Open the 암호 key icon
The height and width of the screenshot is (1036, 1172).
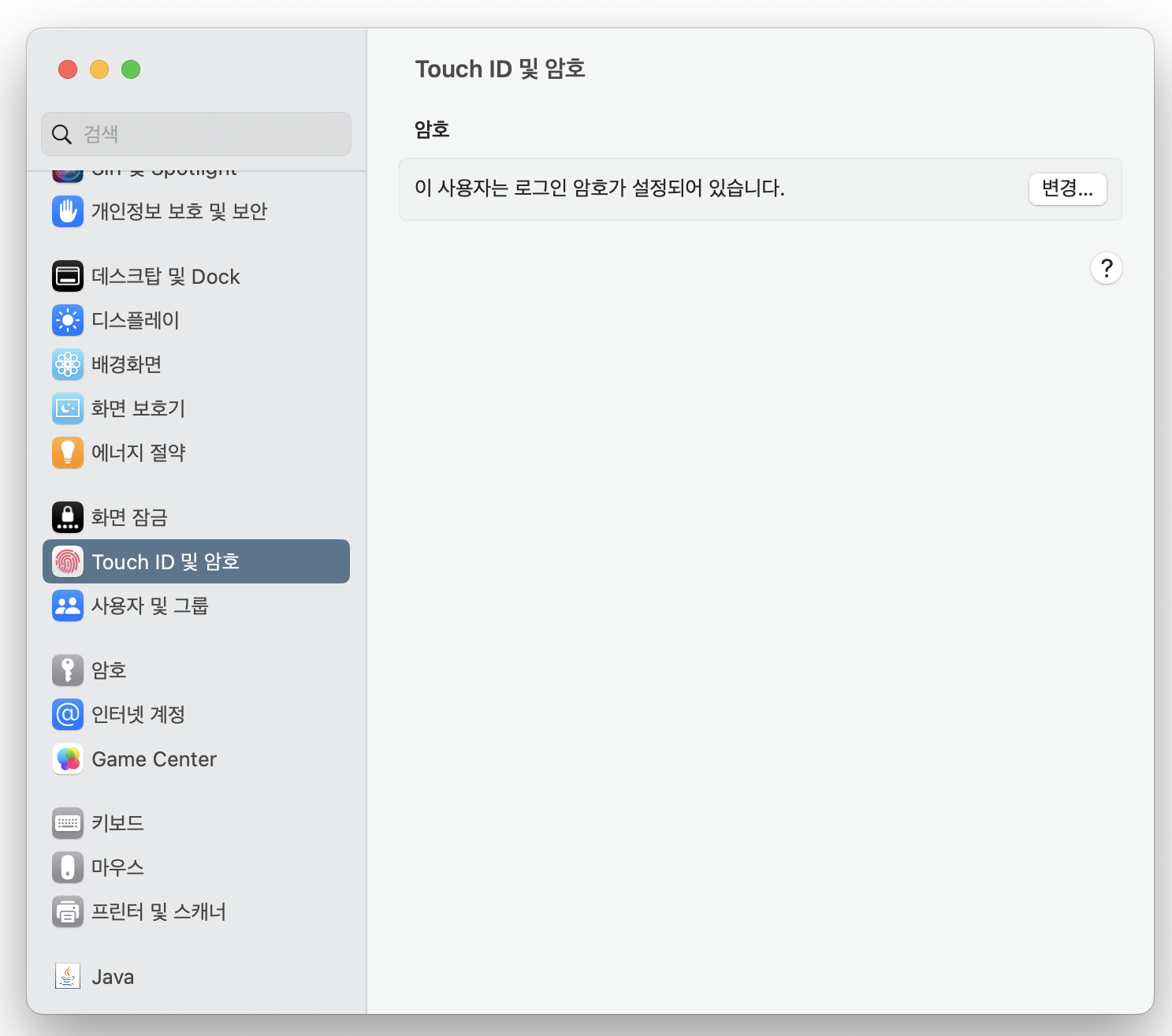(x=68, y=670)
